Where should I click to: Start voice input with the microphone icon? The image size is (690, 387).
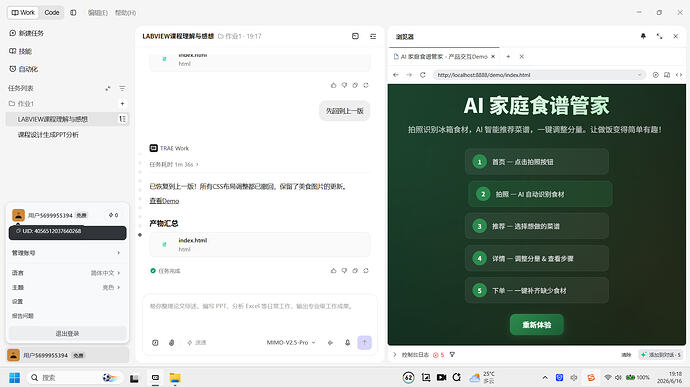348,343
